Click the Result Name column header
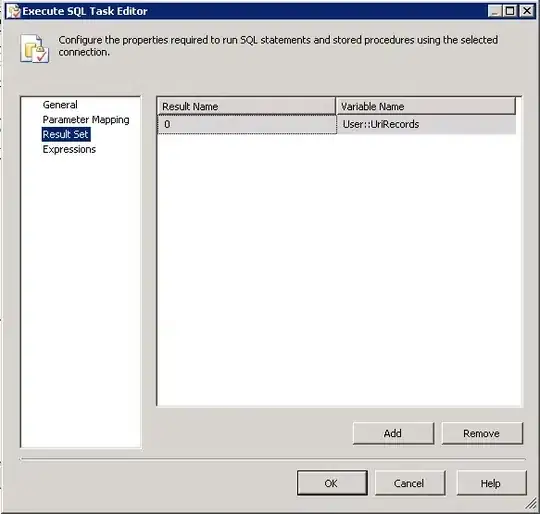540x514 pixels. [246, 106]
